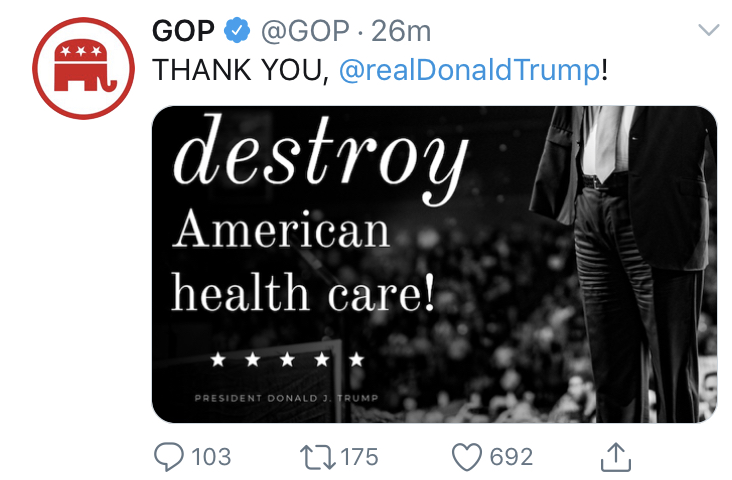This screenshot has width=732, height=480.
Task: Open the attached image on the crowd background
Action: [x=434, y=264]
